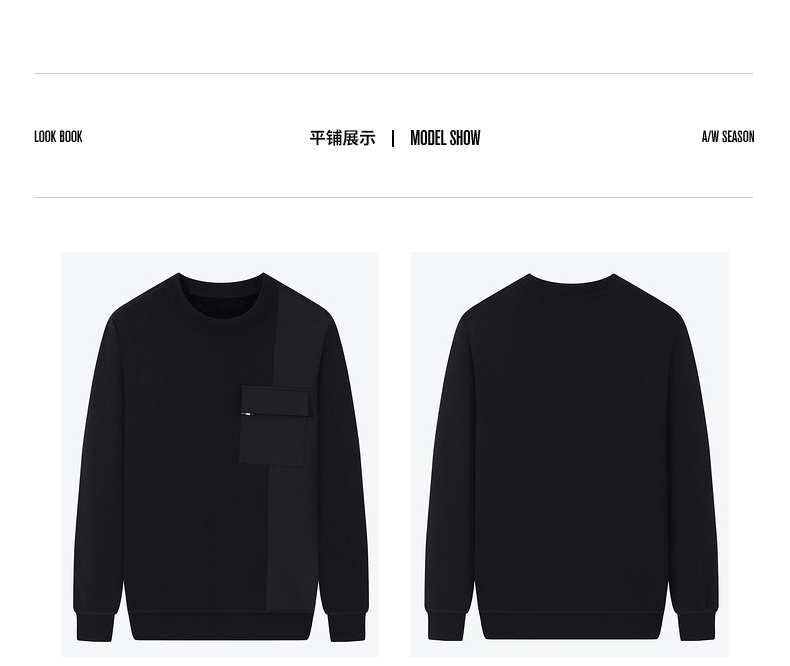Viewport: 790px width, 666px height.
Task: Click the A/W SEASON label
Action: (x=728, y=137)
